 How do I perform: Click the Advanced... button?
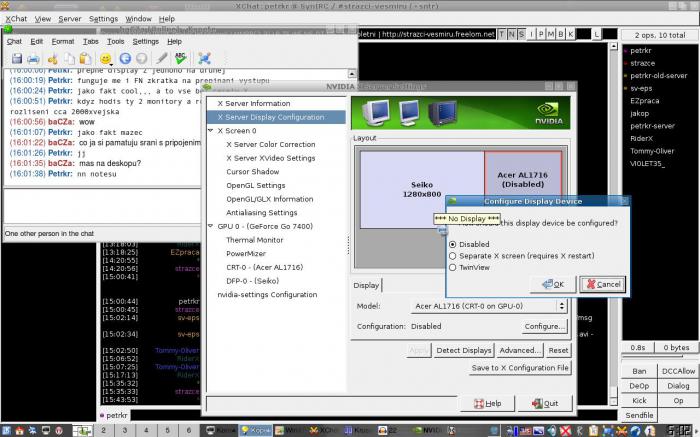pos(520,350)
